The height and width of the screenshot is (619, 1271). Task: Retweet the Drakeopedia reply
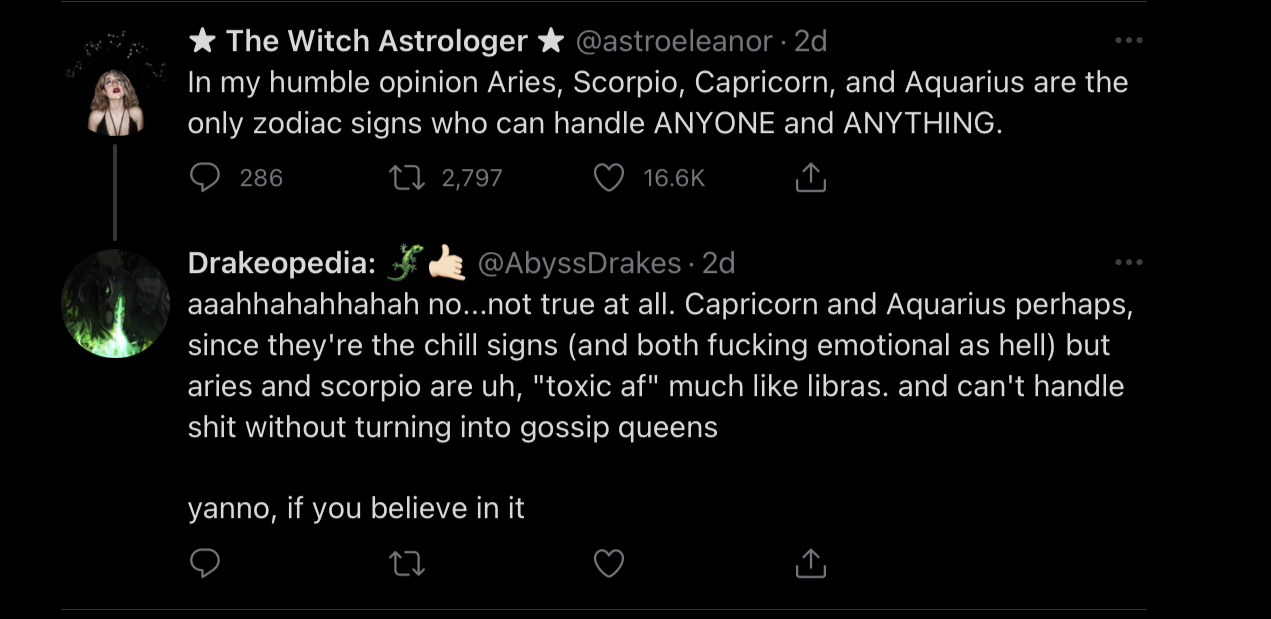coord(406,564)
